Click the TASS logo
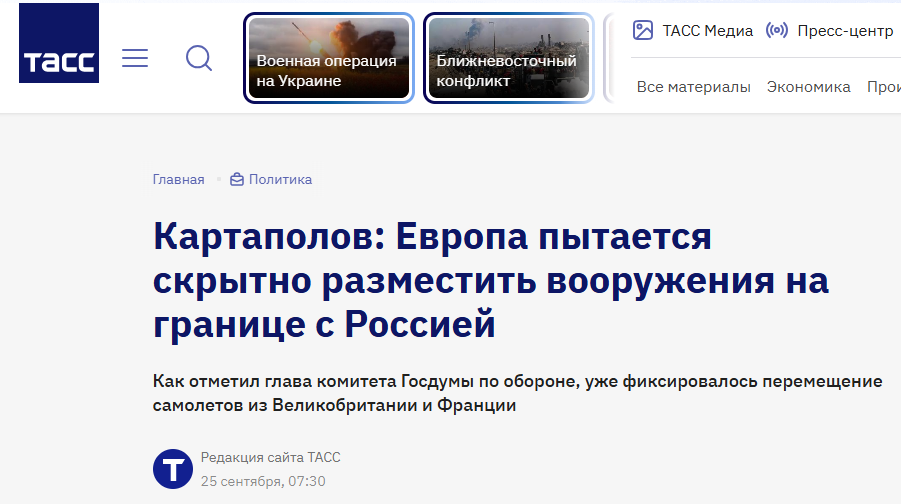The width and height of the screenshot is (901, 504). [59, 43]
